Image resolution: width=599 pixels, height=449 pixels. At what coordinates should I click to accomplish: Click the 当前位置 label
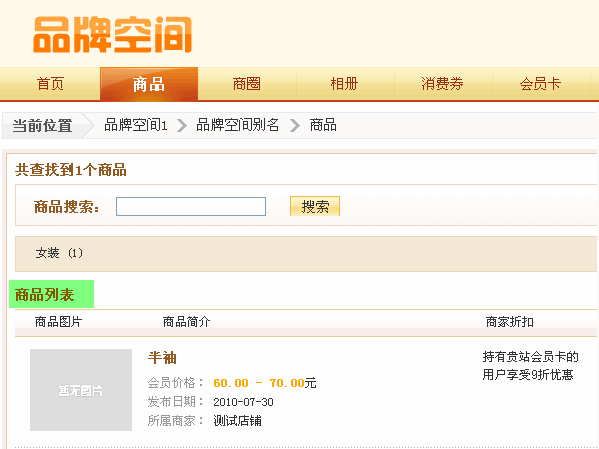42,125
